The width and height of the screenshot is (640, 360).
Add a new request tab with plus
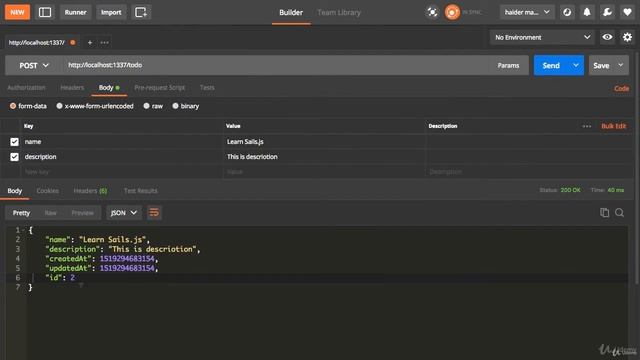tap(90, 42)
